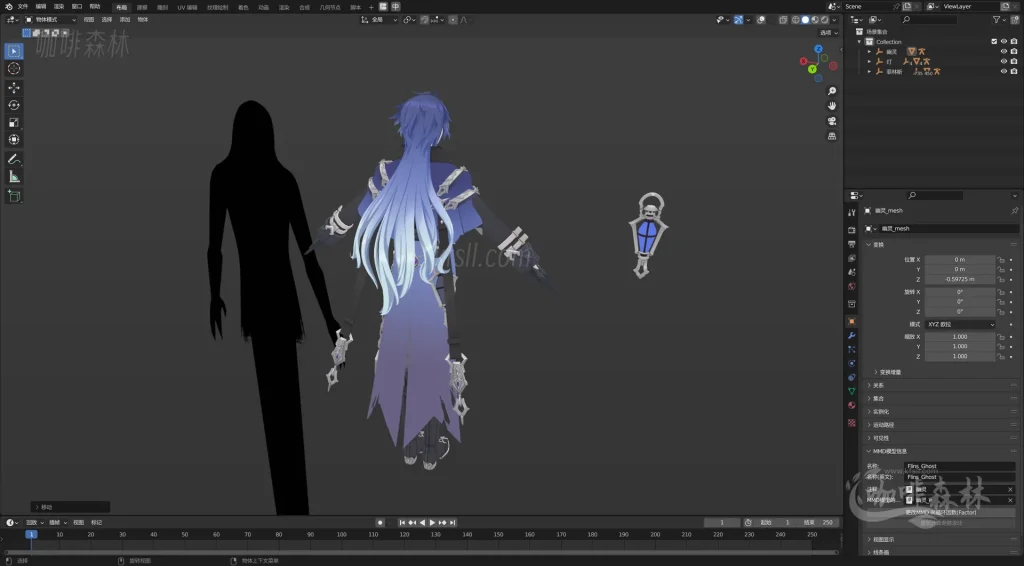Screen dimensions: 1024x566
Task: Open the object mode dropdown
Action: pyautogui.click(x=50, y=20)
